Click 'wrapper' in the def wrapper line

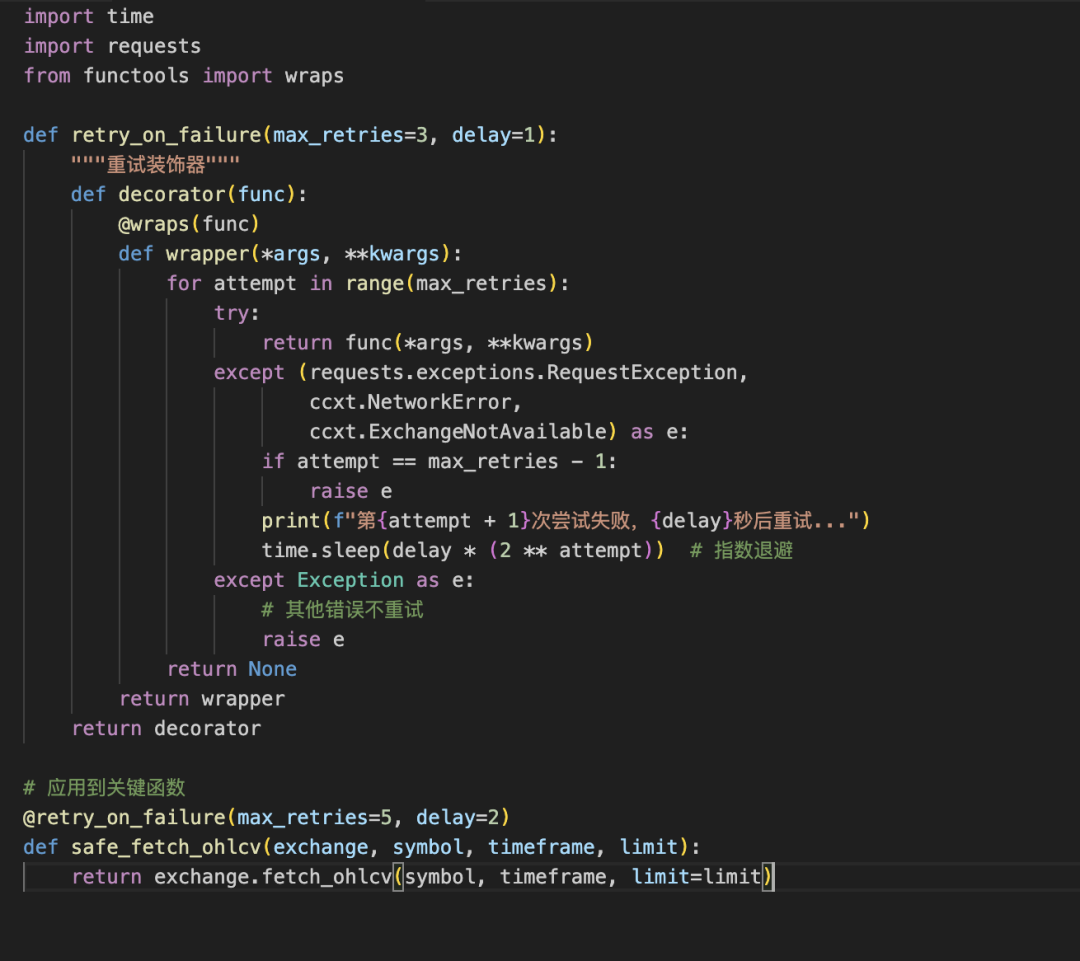[207, 254]
